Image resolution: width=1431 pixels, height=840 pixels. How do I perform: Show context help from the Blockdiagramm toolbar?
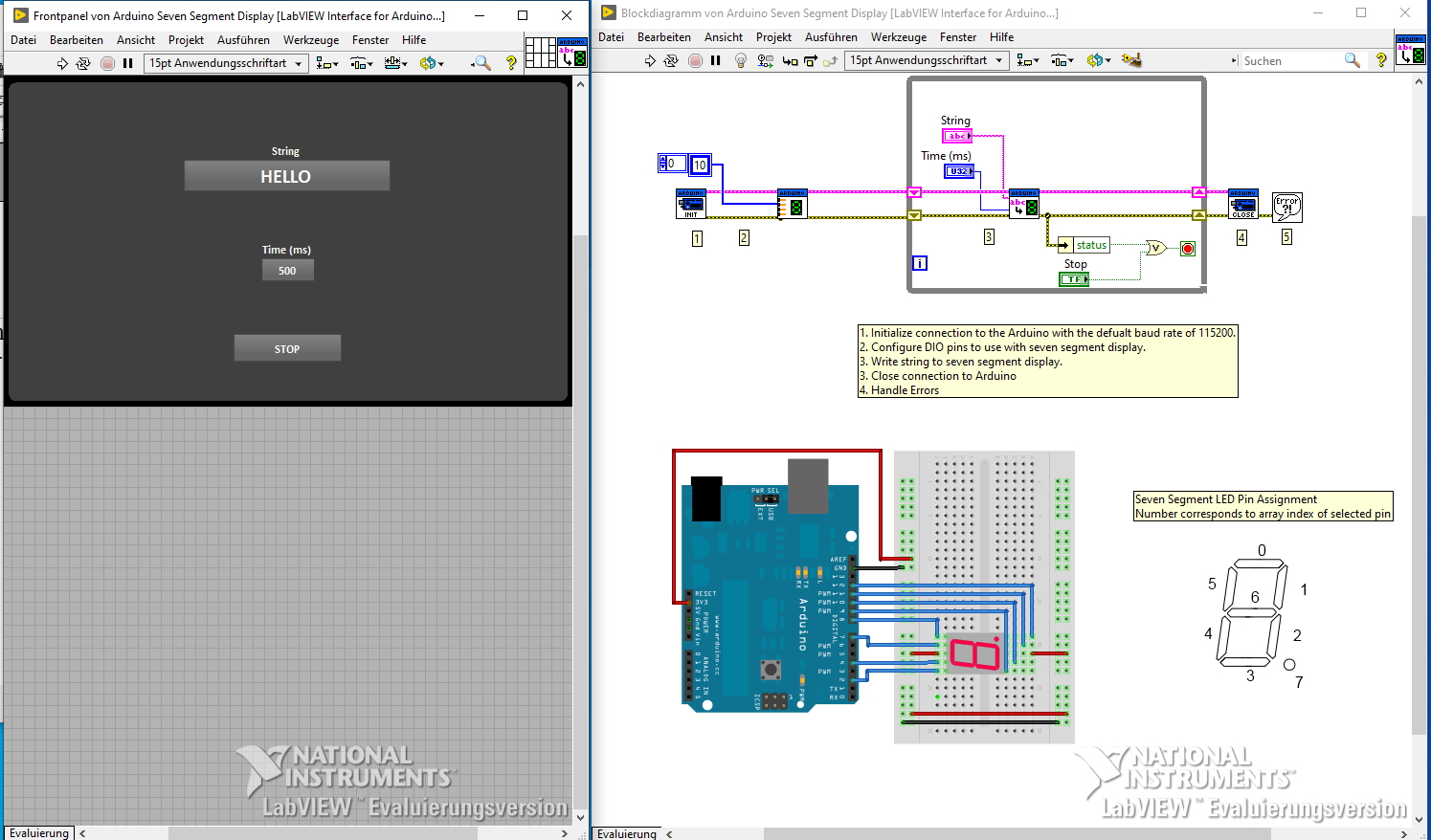coord(1381,60)
